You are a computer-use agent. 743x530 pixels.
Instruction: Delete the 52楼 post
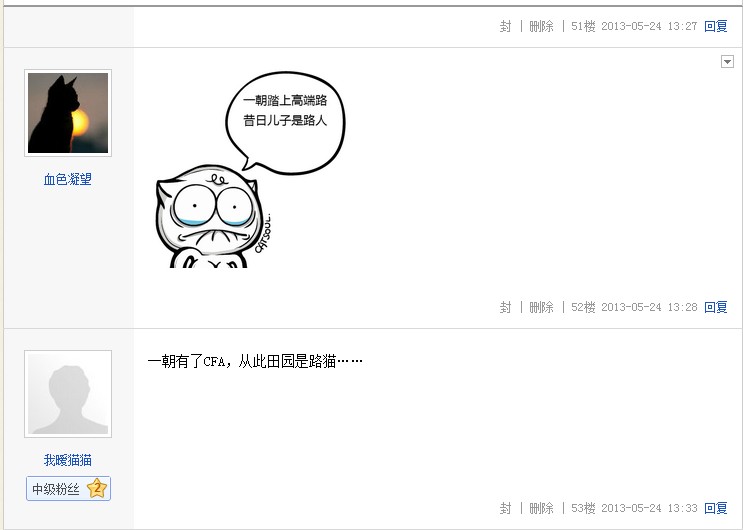point(541,307)
